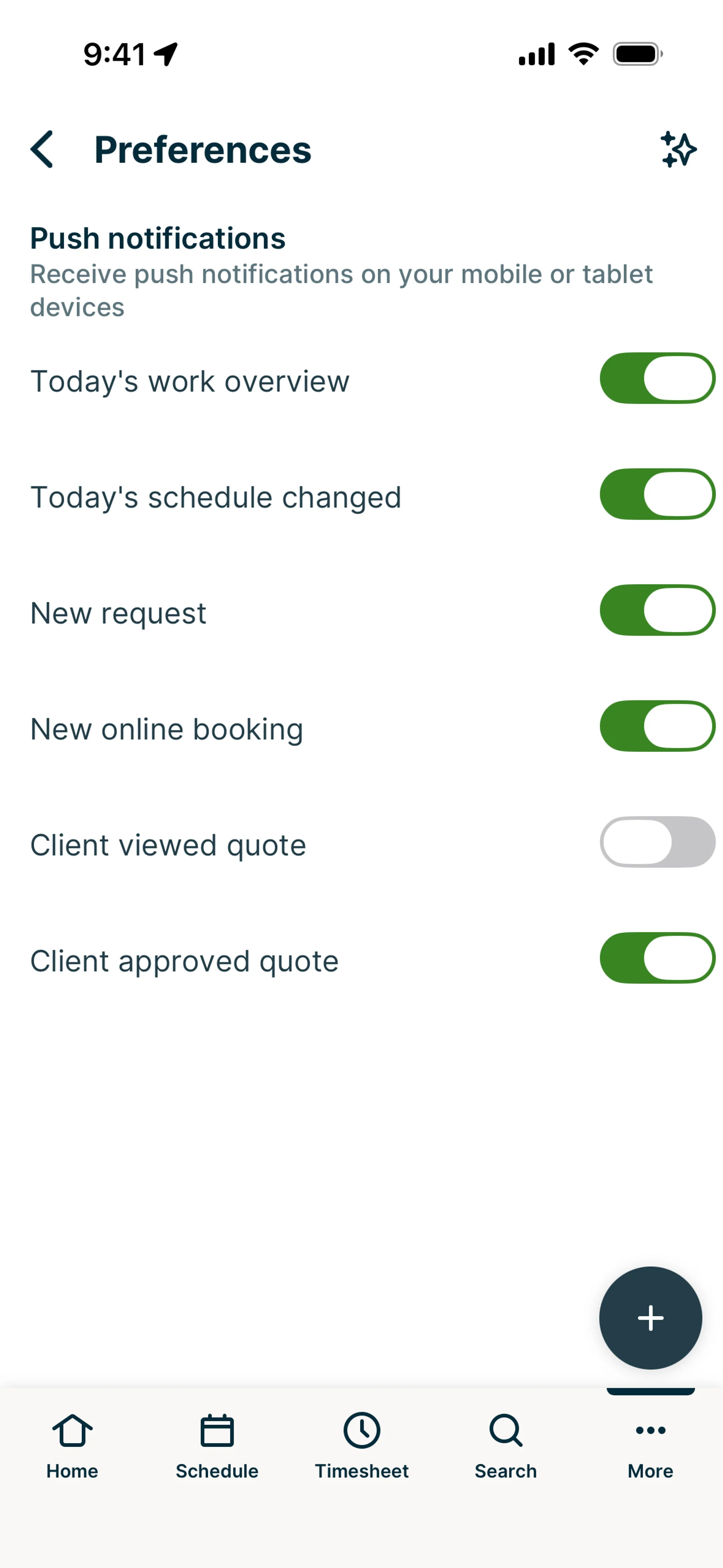The image size is (723, 1568).
Task: Tap the Client viewed quote label
Action: (x=168, y=845)
